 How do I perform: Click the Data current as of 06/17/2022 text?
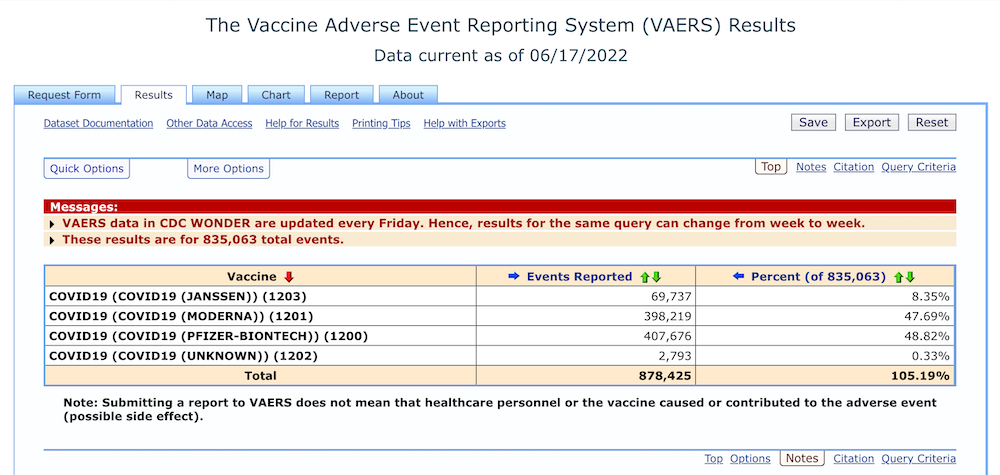click(501, 55)
